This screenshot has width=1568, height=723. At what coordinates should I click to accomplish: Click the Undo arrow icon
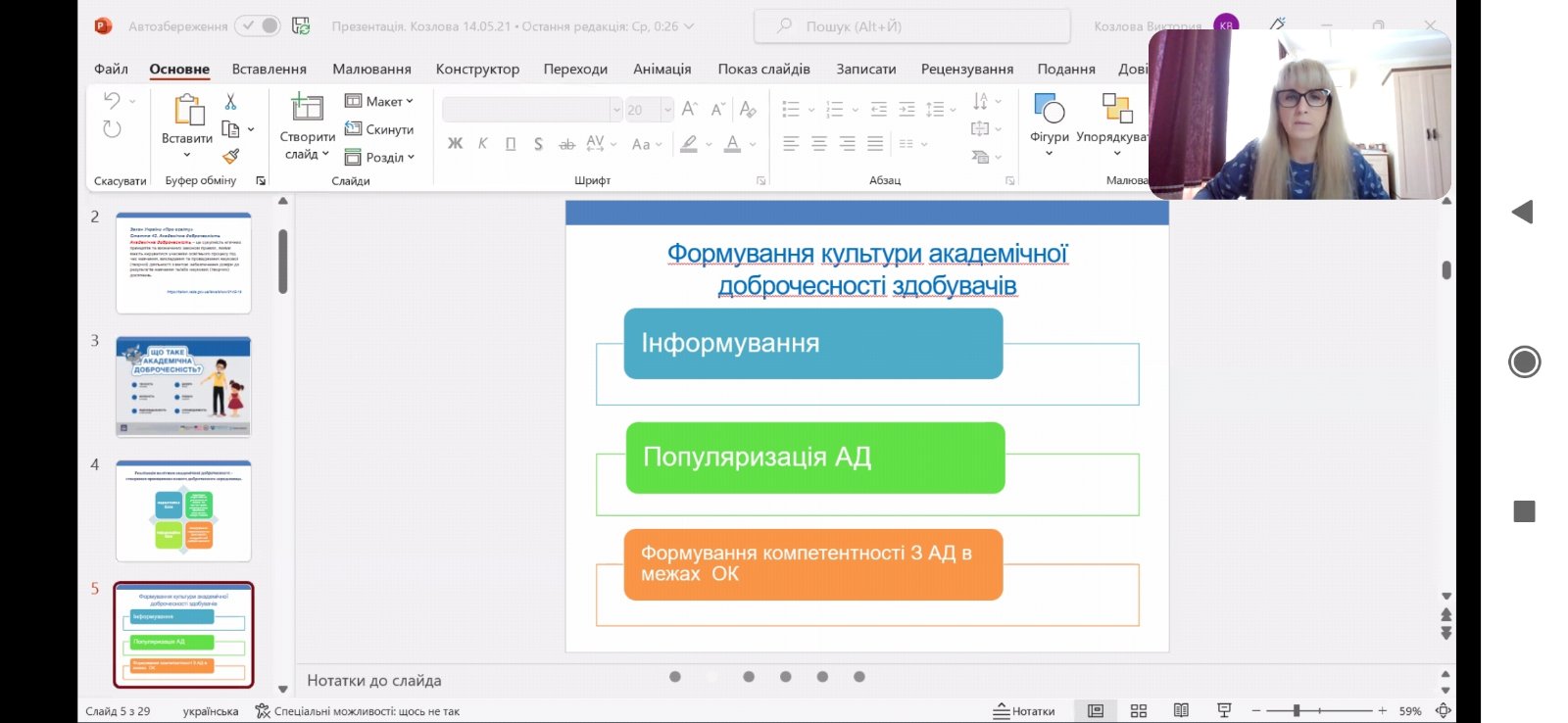pyautogui.click(x=112, y=101)
